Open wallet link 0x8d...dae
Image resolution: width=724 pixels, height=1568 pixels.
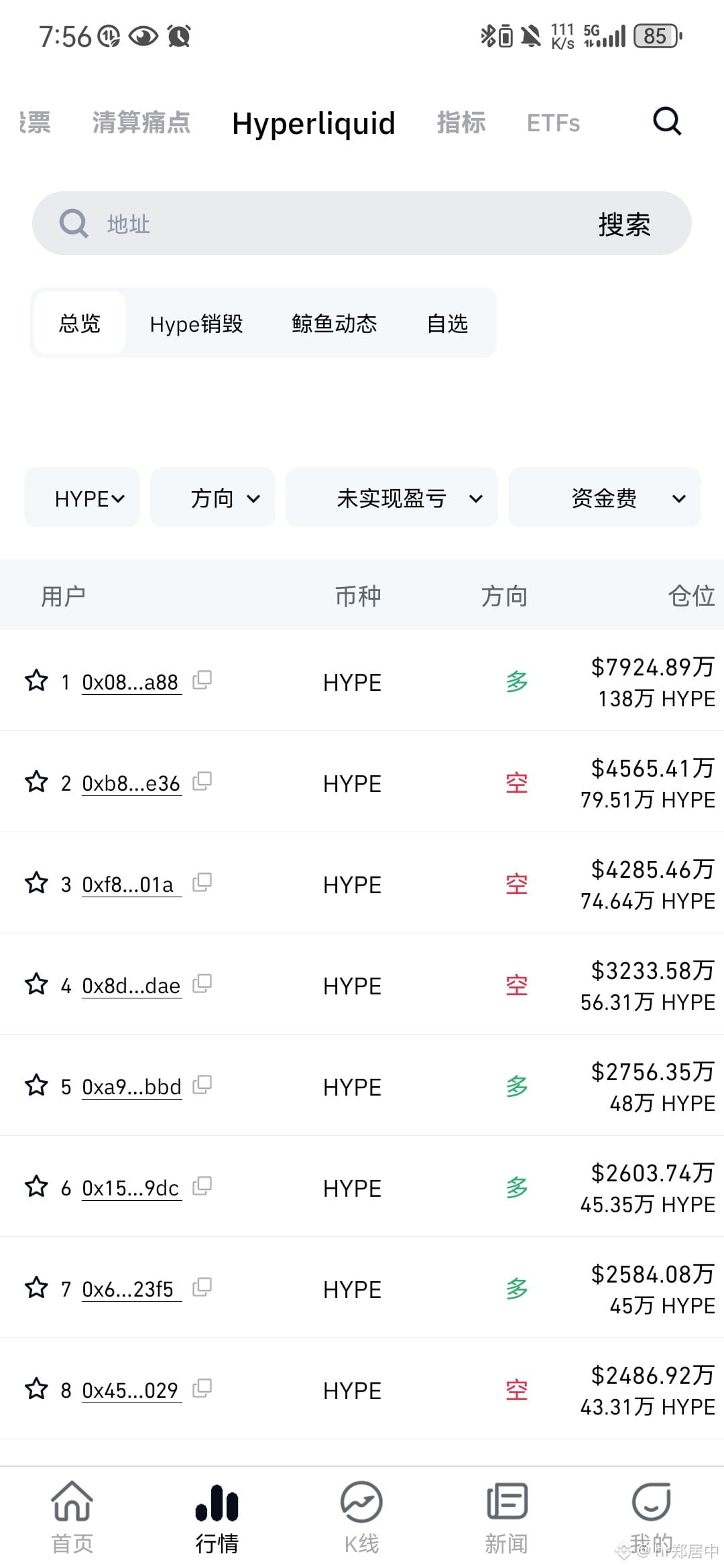click(x=131, y=986)
